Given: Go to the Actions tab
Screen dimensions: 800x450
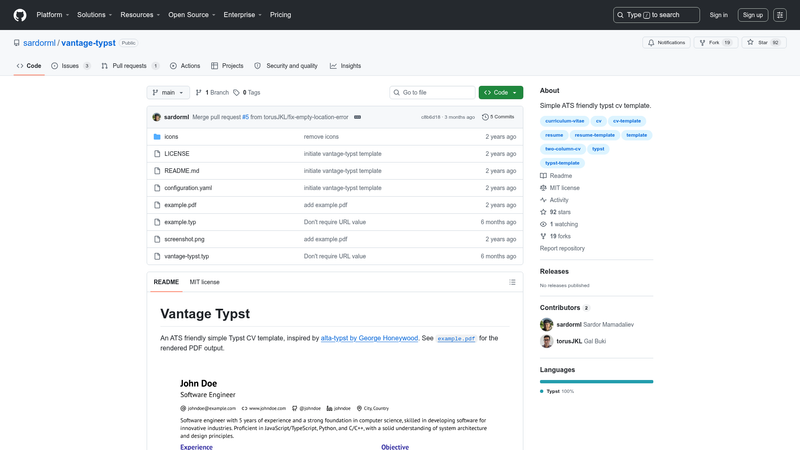Looking at the screenshot, I should [x=185, y=66].
